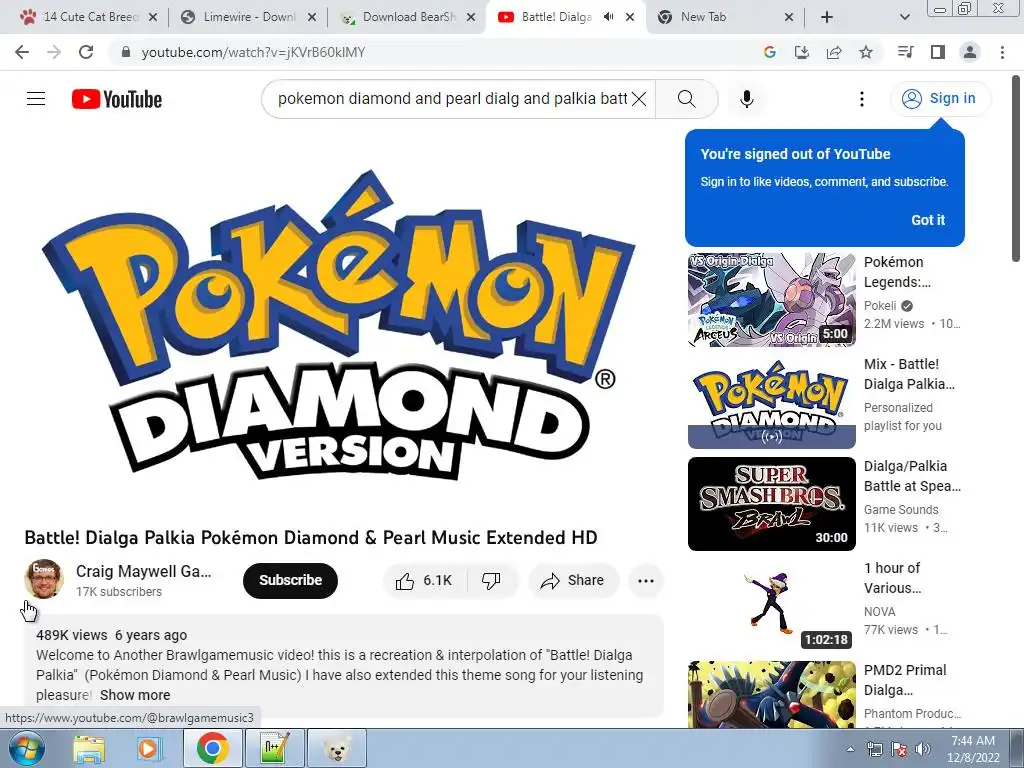The width and height of the screenshot is (1024, 768).
Task: Click into the YouTube search field
Action: click(452, 99)
